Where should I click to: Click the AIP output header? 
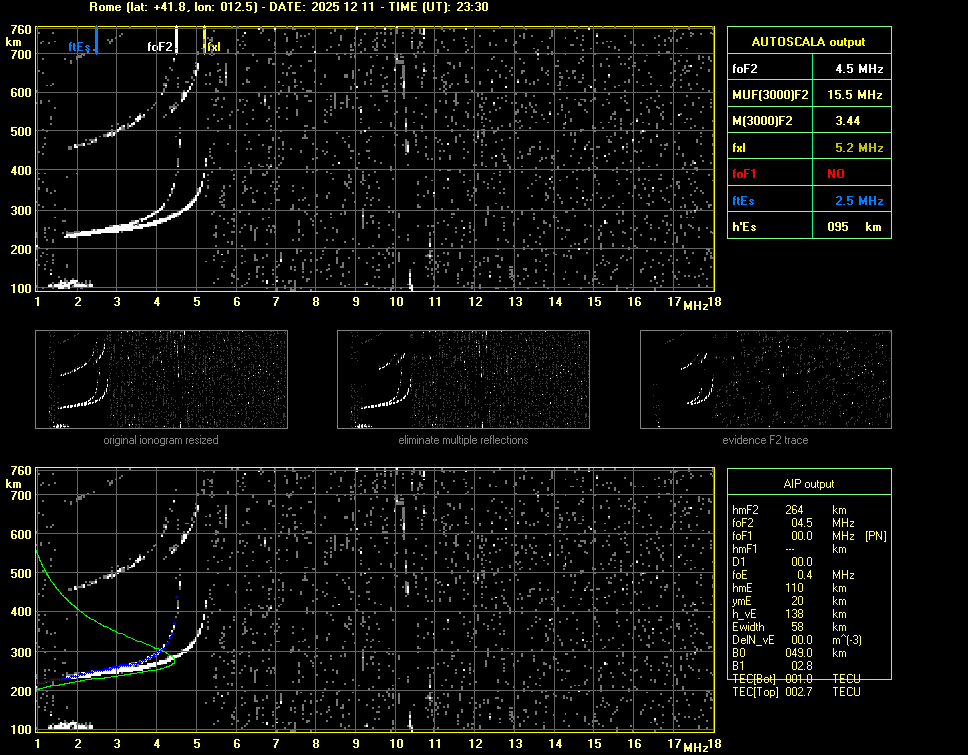point(809,483)
